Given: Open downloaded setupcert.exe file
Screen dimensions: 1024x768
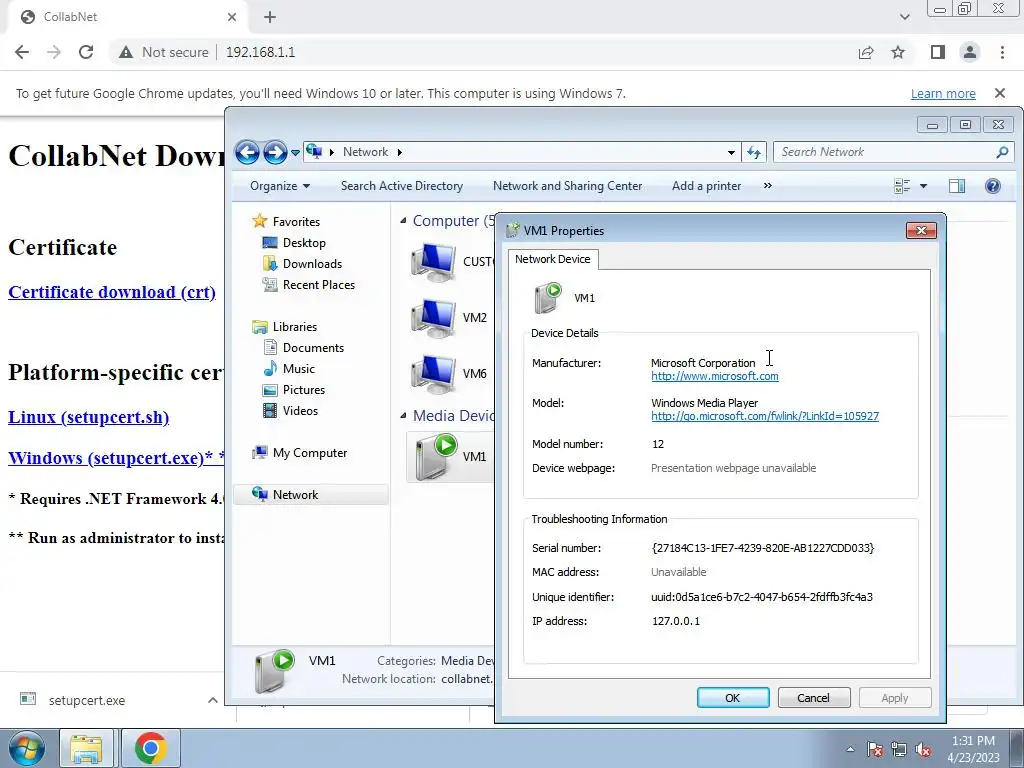Looking at the screenshot, I should tap(87, 700).
